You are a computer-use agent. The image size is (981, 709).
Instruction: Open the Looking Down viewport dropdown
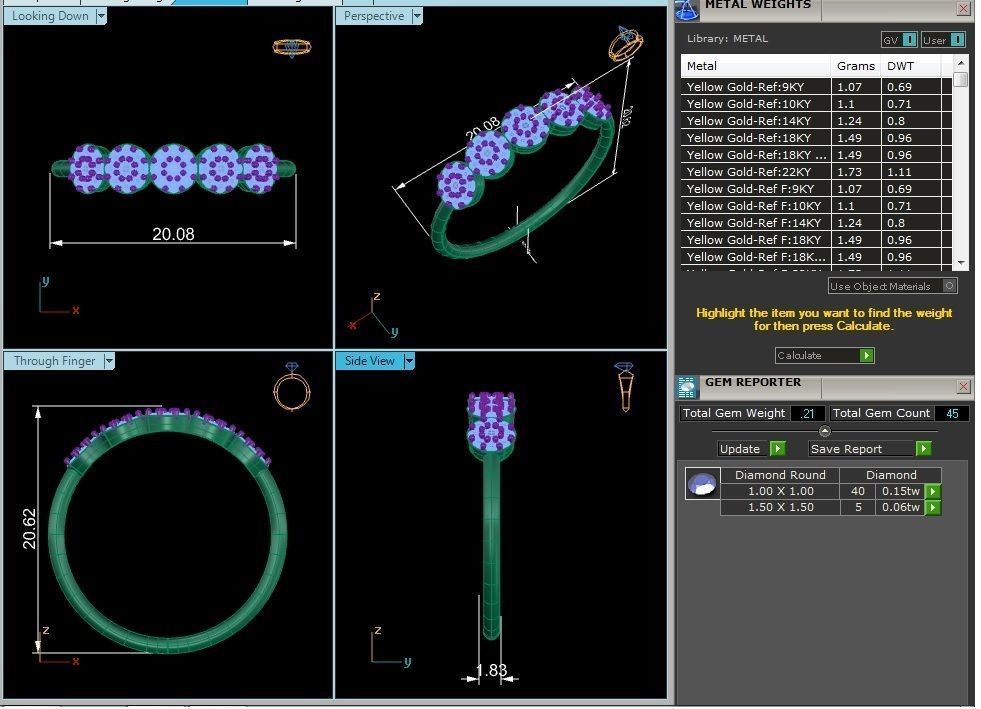tap(101, 16)
